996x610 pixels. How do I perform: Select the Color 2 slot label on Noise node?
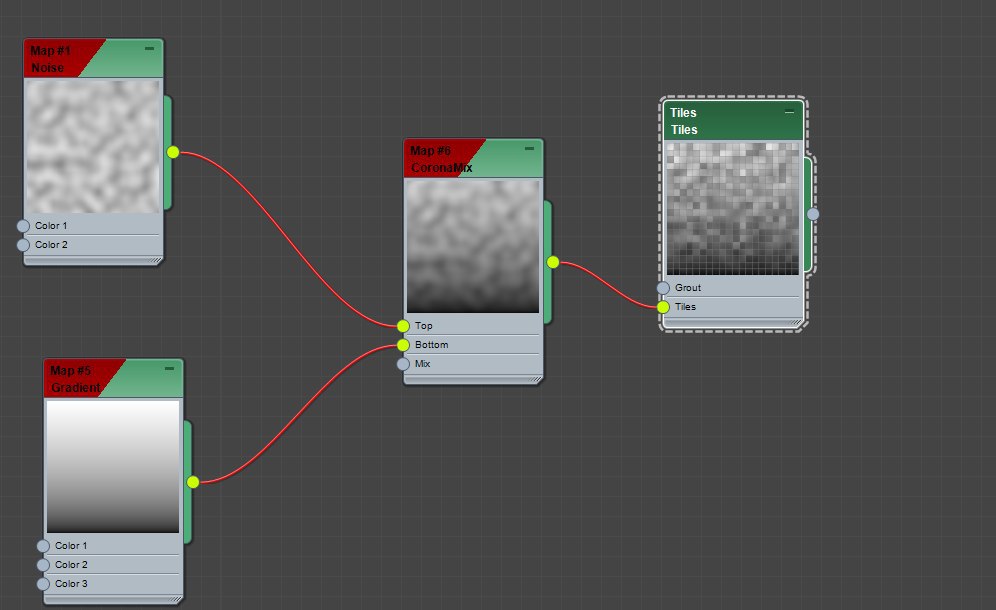tap(51, 245)
